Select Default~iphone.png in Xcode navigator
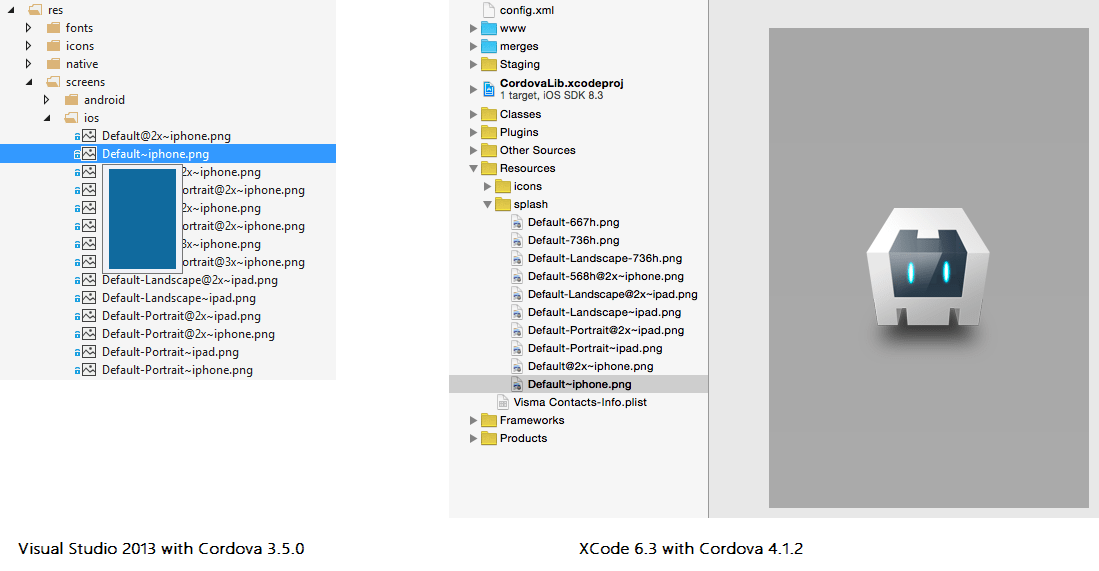Viewport: 1099px width, 571px height. click(578, 384)
